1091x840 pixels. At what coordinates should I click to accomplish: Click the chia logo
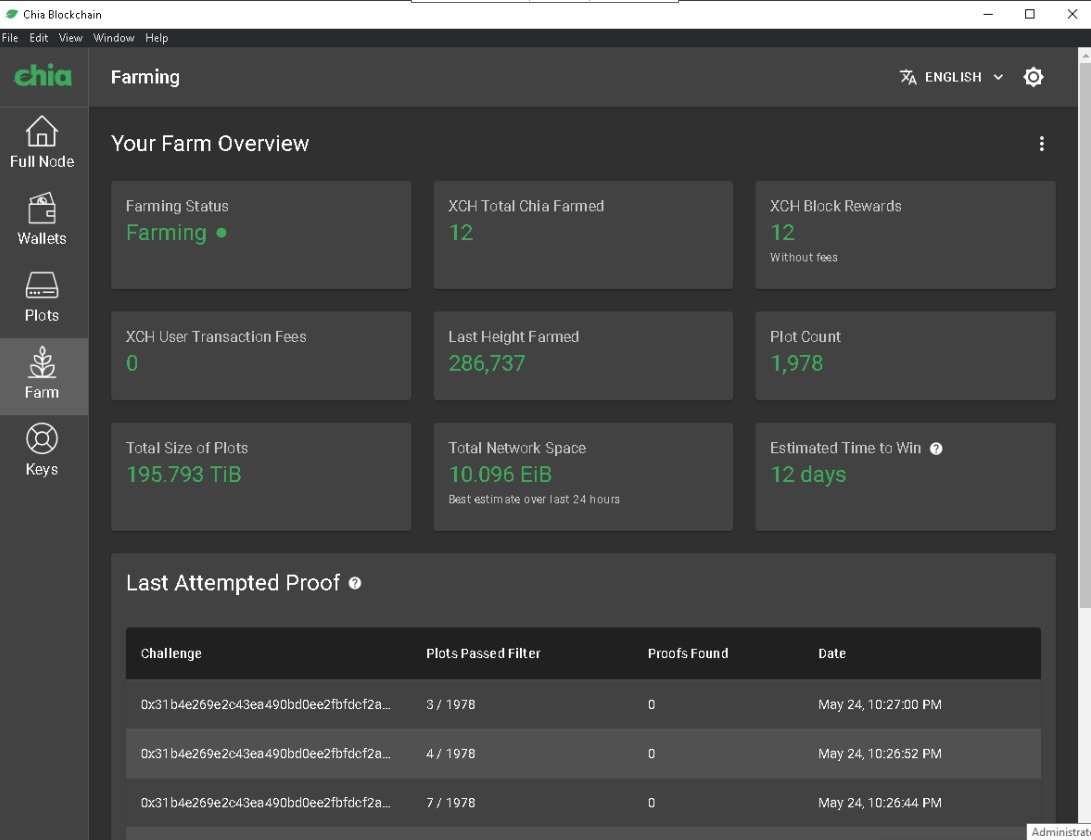coord(43,76)
